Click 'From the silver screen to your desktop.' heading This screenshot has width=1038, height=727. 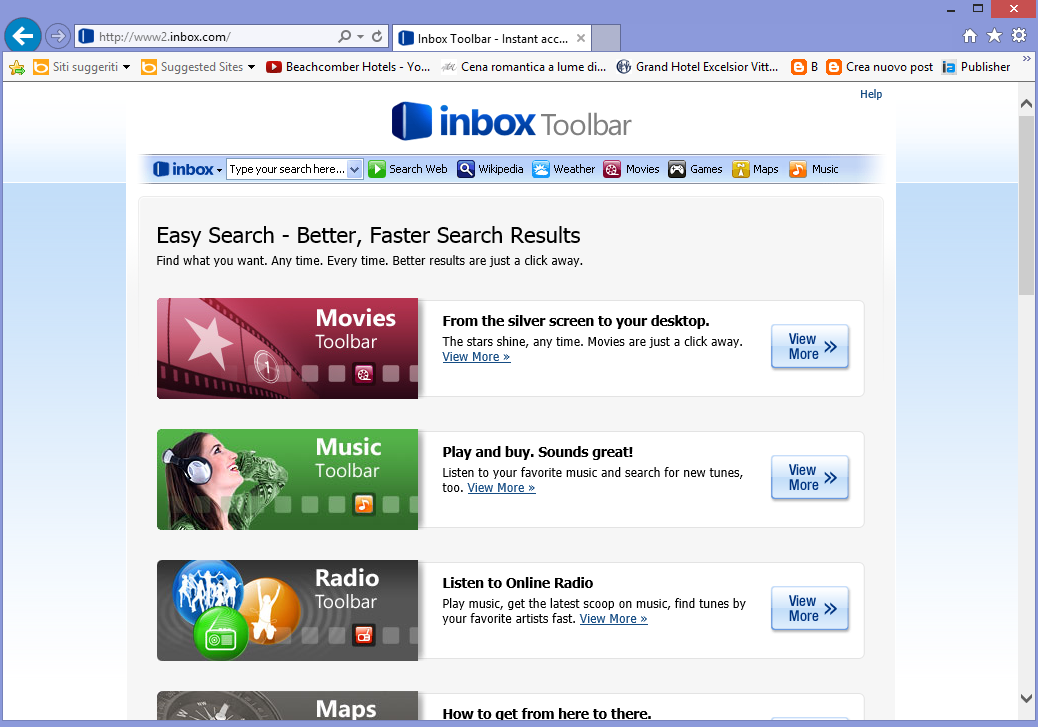(x=576, y=321)
